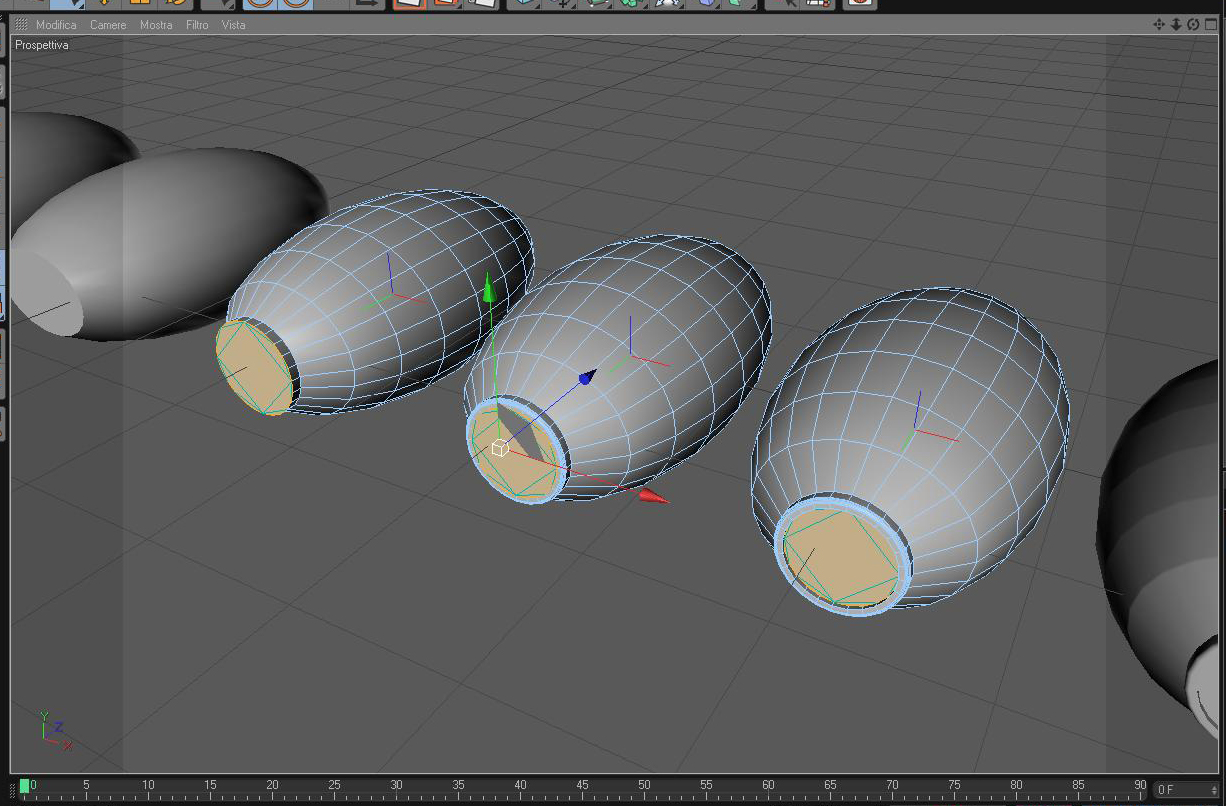The height and width of the screenshot is (806, 1226).
Task: Open the Modifica viewport menu
Action: [56, 25]
